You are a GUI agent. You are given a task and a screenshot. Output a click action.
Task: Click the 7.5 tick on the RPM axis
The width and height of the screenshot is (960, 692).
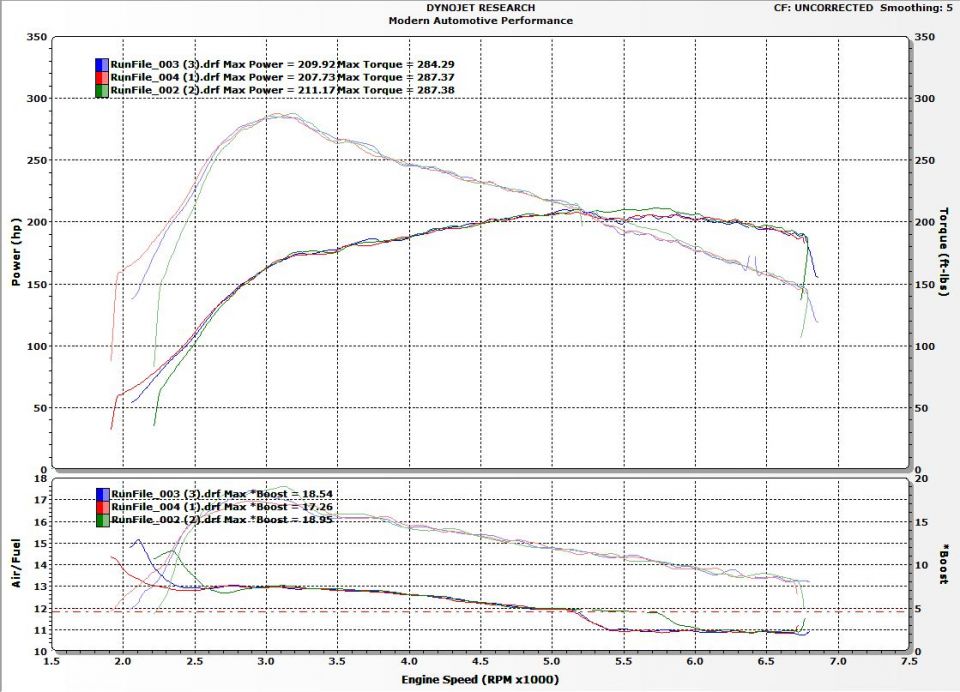(909, 661)
